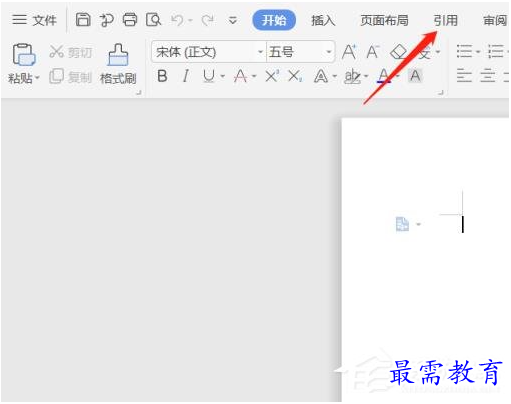Image resolution: width=511 pixels, height=404 pixels.
Task: Open text effects dropdown arrow
Action: click(335, 77)
